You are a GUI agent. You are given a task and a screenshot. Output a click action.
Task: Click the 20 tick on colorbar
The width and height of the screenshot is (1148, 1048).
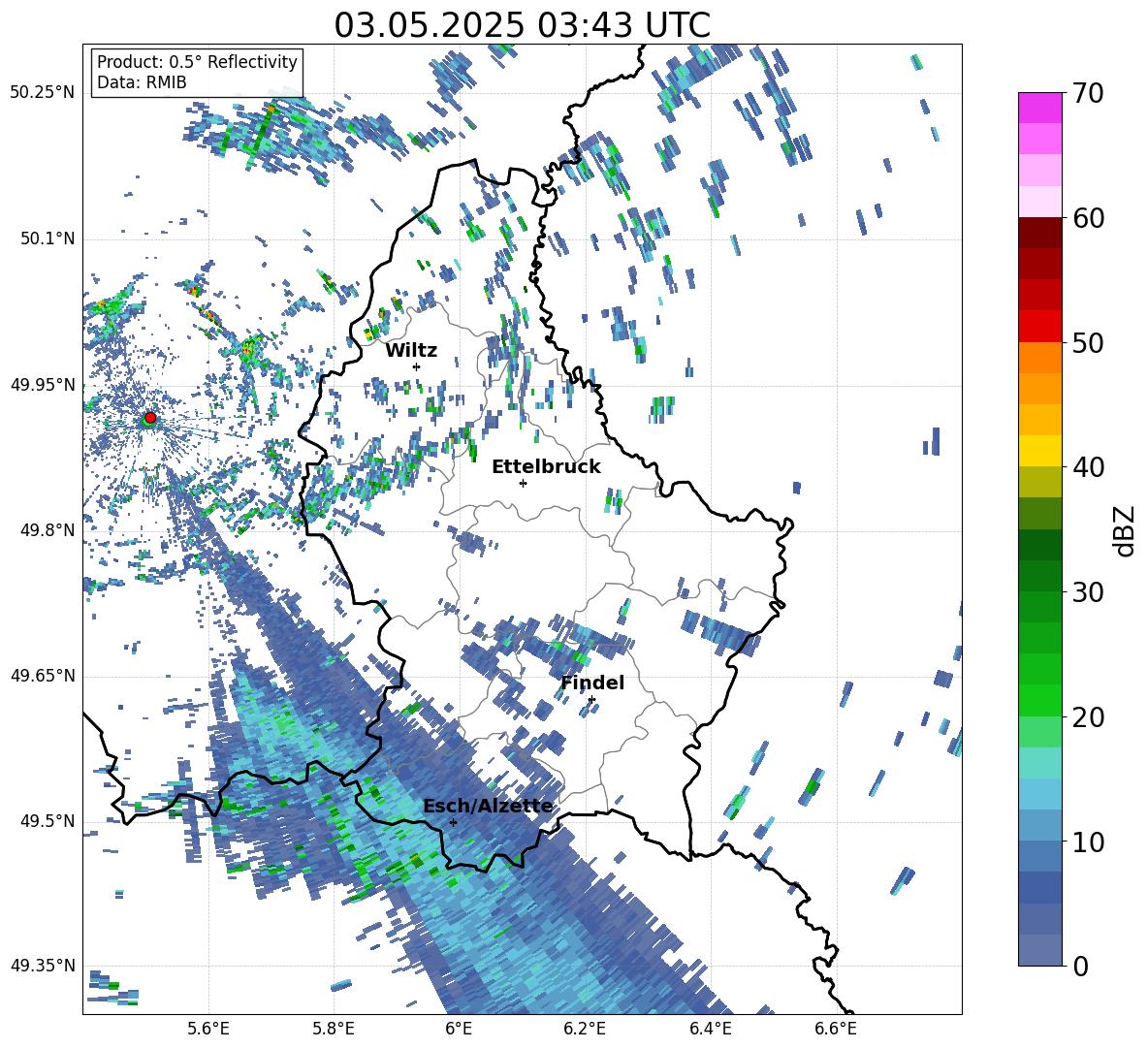[x=1088, y=717]
